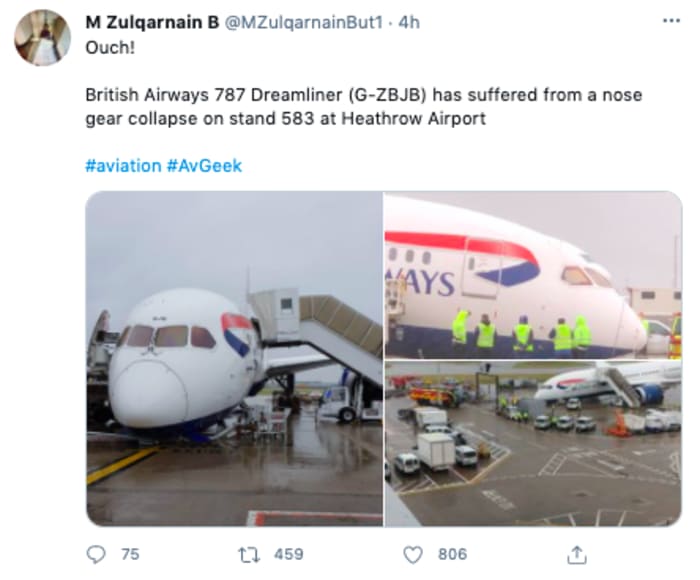Open the tweet's more options menu
This screenshot has height=580, width=700.
[x=668, y=21]
